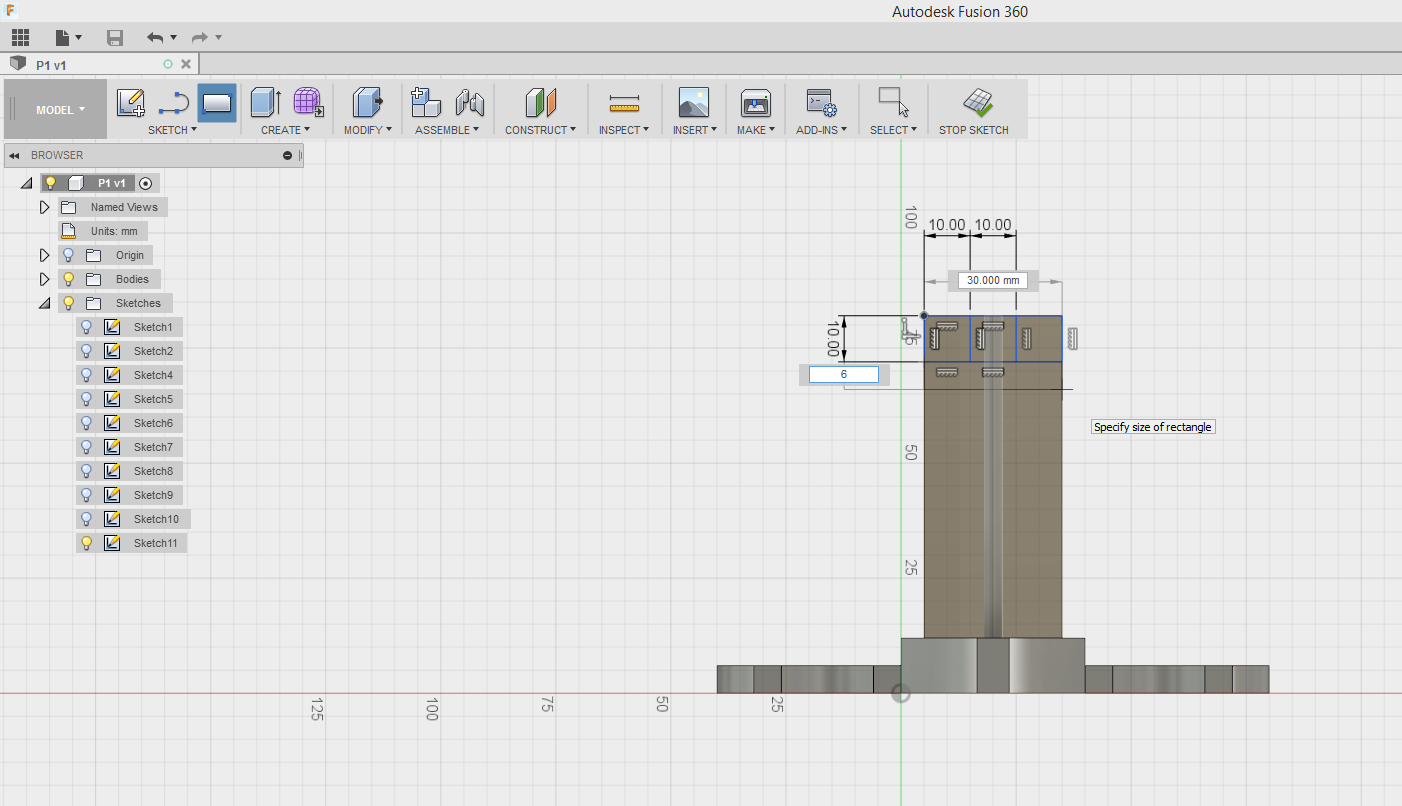
Task: Select the Offset Plane construct icon
Action: click(x=540, y=102)
